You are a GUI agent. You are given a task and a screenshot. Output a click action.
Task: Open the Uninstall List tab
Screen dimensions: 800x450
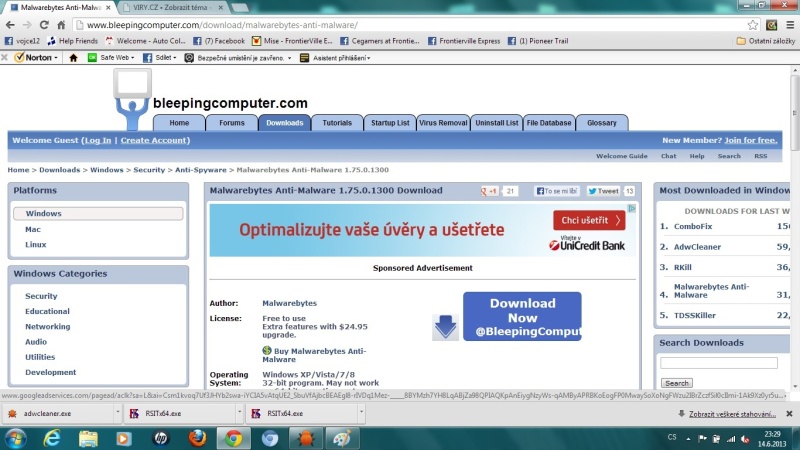pos(496,123)
